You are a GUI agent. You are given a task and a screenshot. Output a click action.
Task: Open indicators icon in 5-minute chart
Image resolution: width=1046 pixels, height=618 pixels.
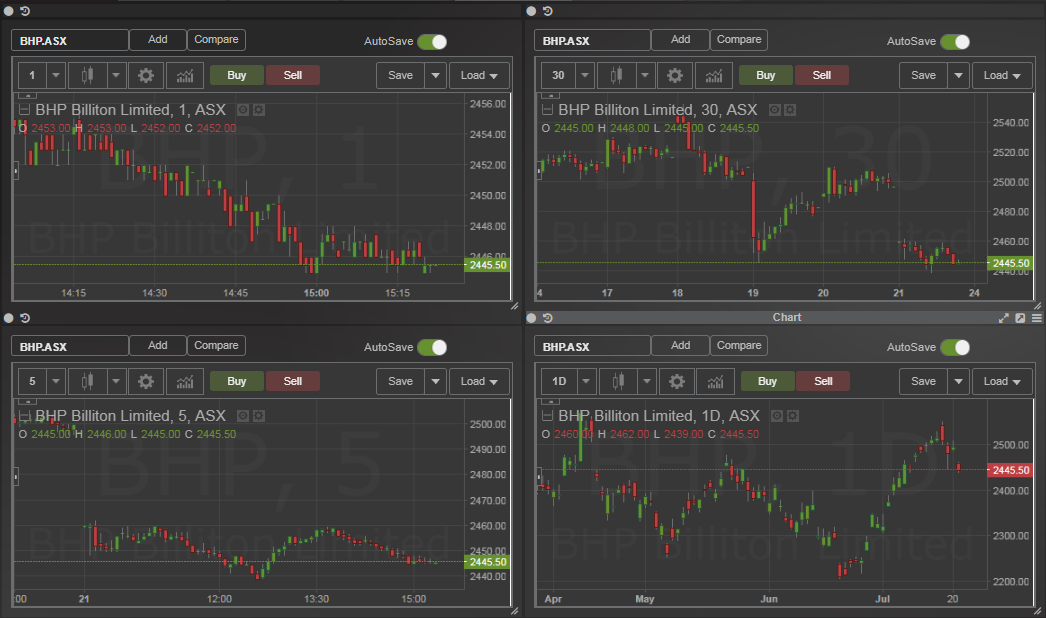pyautogui.click(x=185, y=381)
